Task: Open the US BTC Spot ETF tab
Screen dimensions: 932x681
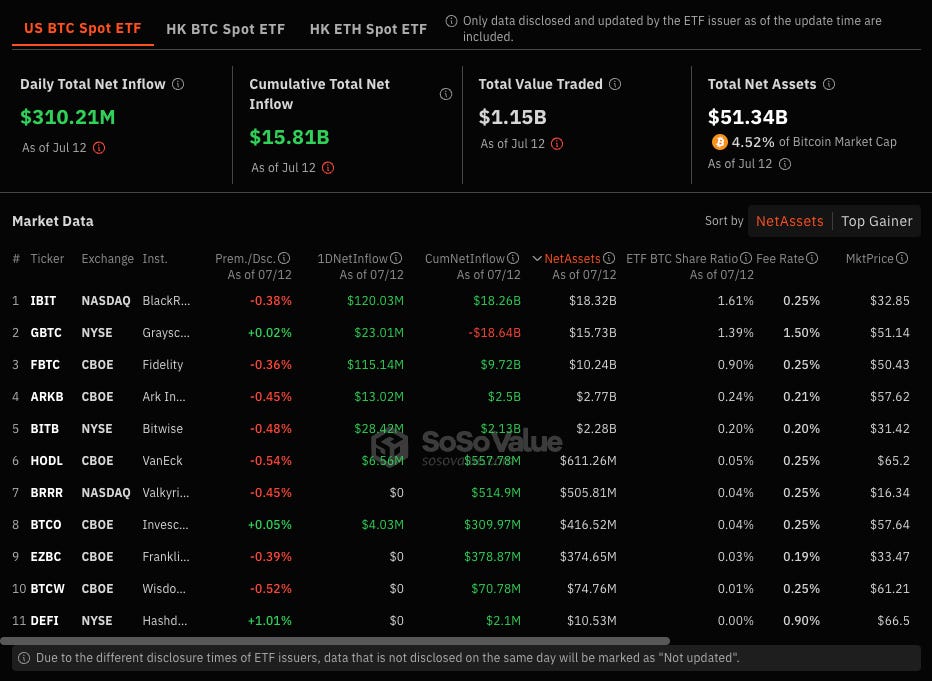Action: point(83,29)
